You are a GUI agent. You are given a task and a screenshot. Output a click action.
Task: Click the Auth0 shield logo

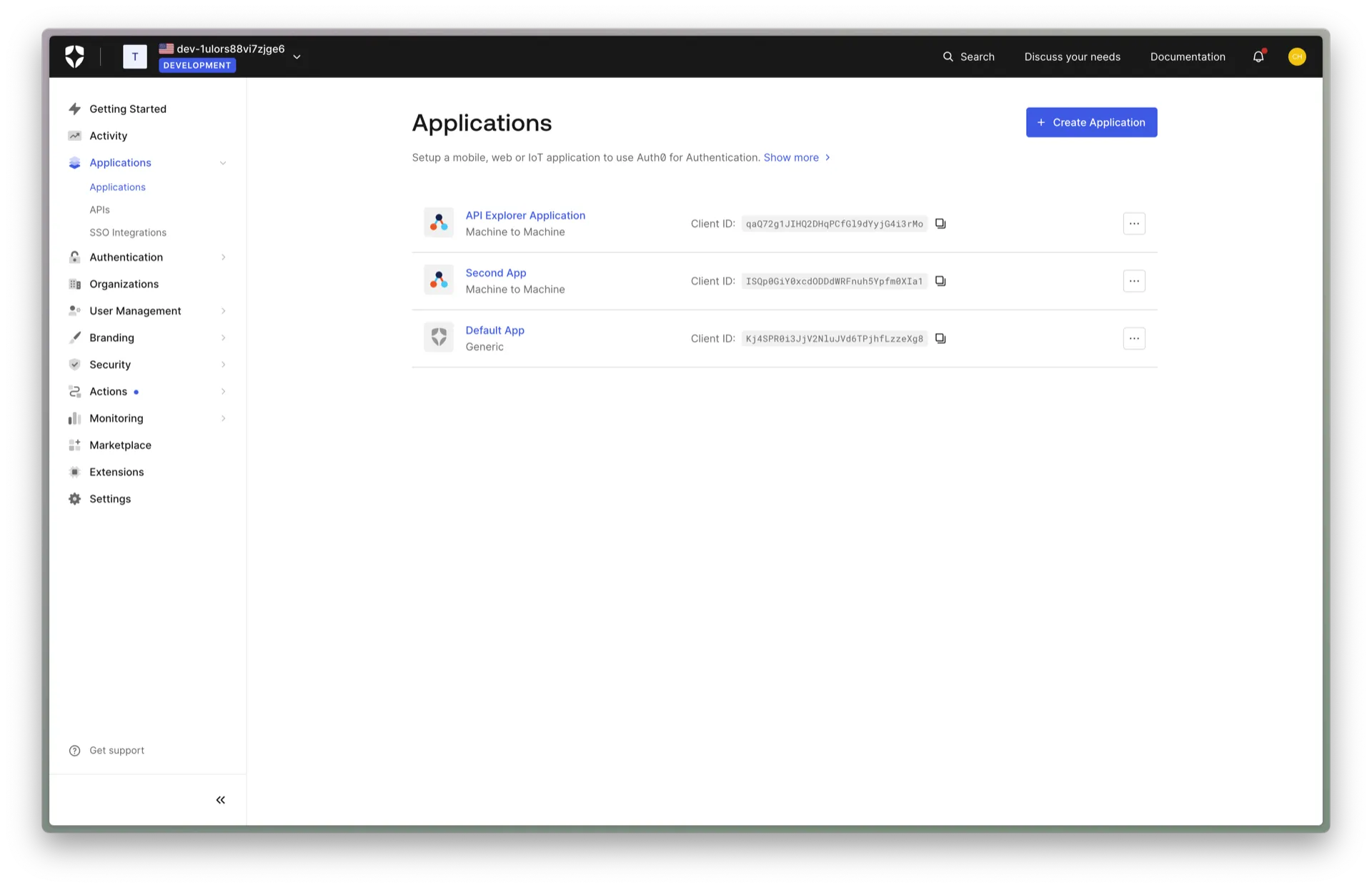point(74,56)
